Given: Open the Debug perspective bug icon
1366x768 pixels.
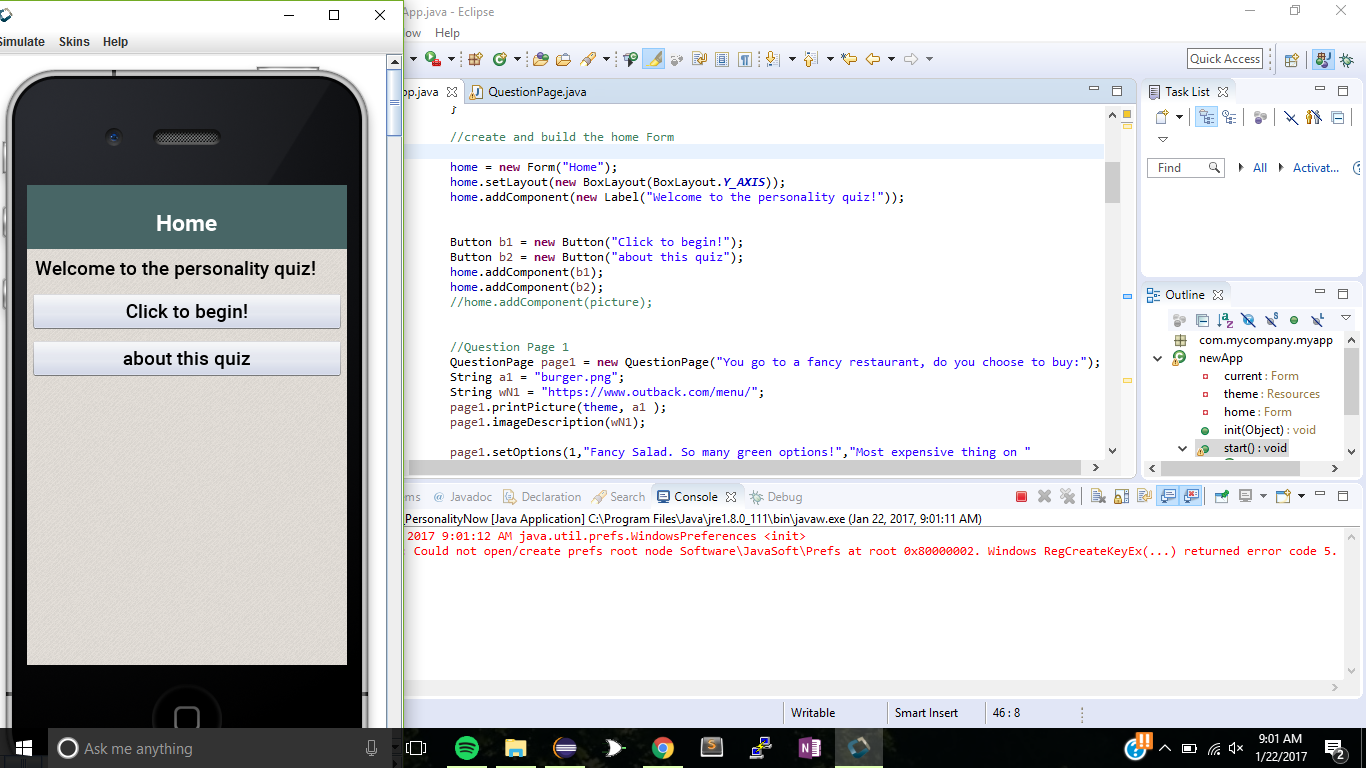Looking at the screenshot, I should tap(1347, 59).
